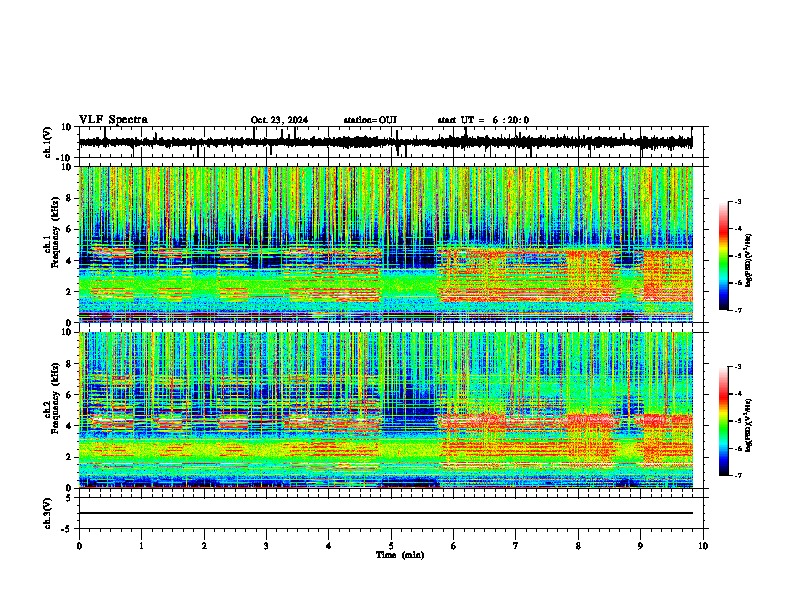Click the -3 tick on the ch.1 color bar
The width and height of the screenshot is (792, 612).
[x=737, y=201]
